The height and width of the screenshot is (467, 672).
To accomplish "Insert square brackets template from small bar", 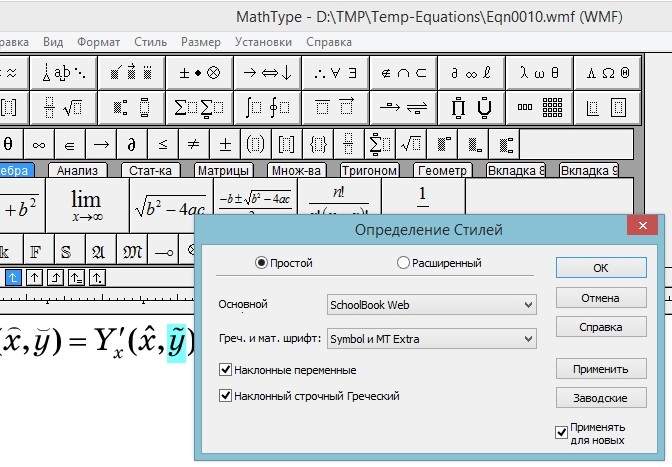I will tap(287, 144).
